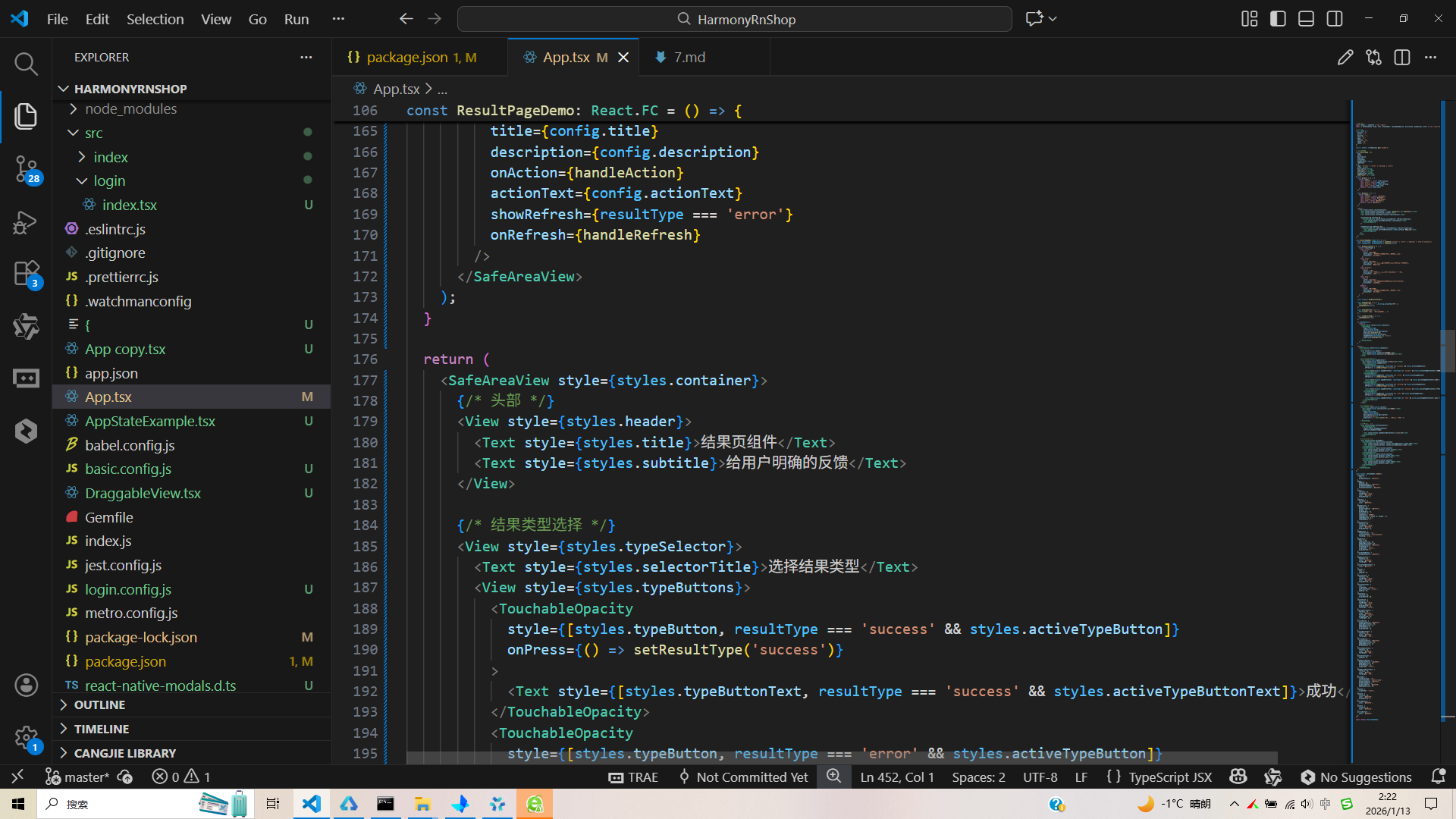1456x819 pixels.
Task: Click the master branch status button
Action: pyautogui.click(x=78, y=777)
